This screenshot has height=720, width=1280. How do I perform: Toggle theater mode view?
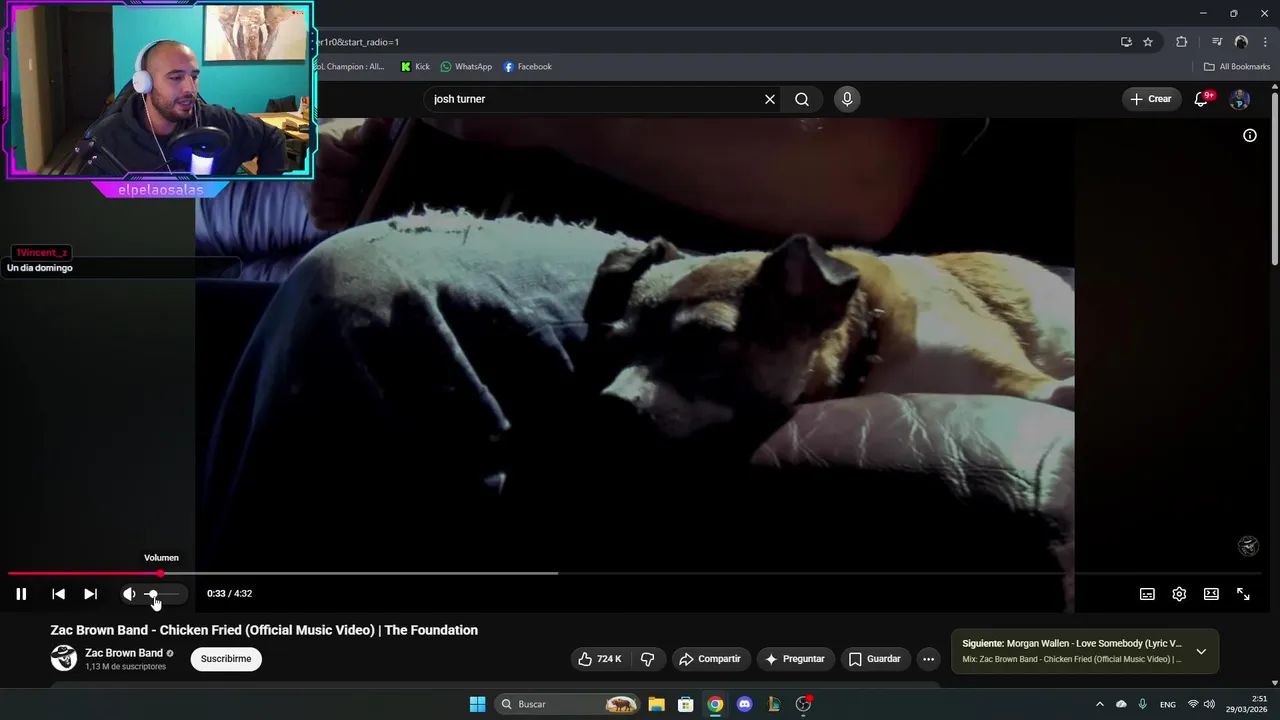pyautogui.click(x=1211, y=594)
